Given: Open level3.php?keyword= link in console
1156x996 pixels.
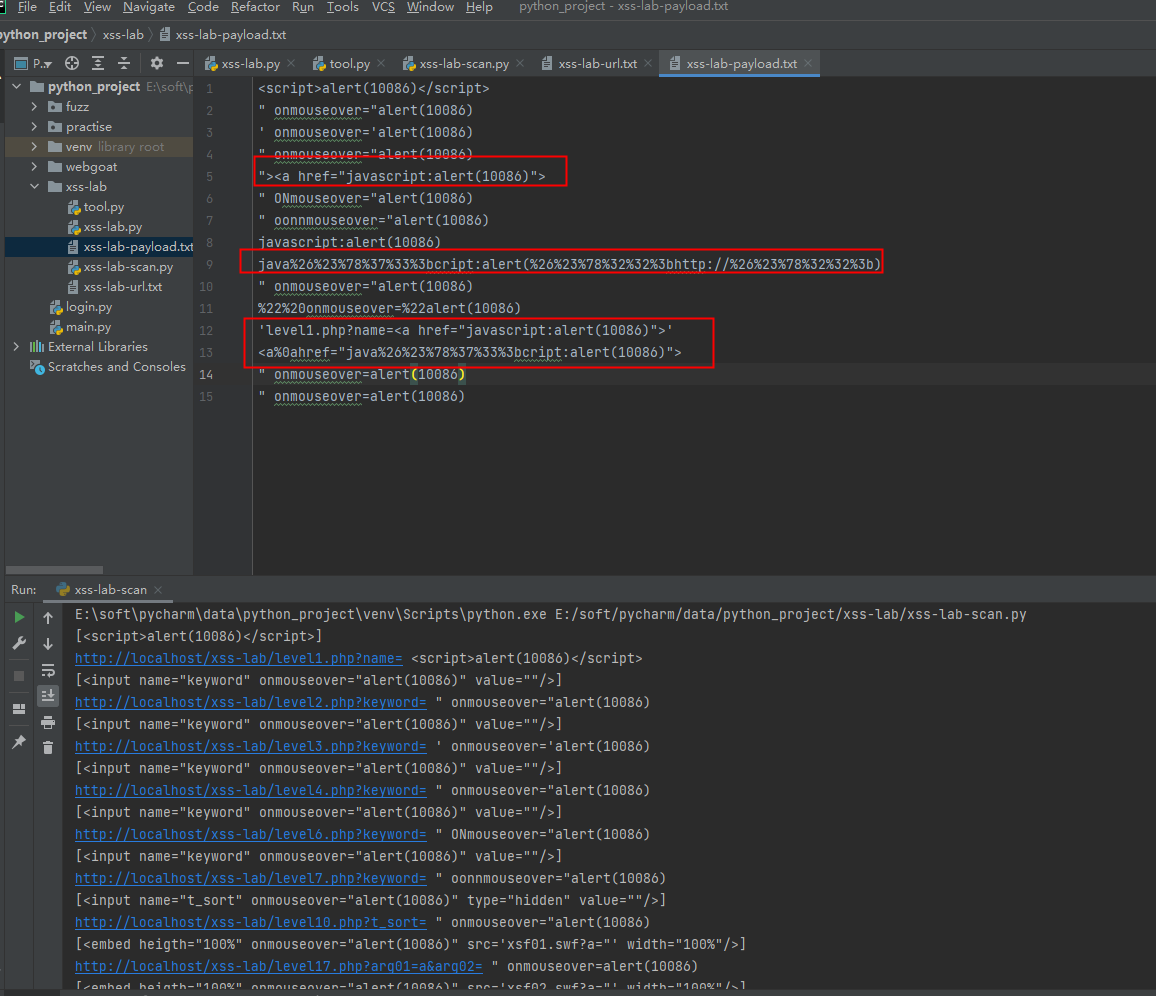Looking at the screenshot, I should pyautogui.click(x=251, y=746).
